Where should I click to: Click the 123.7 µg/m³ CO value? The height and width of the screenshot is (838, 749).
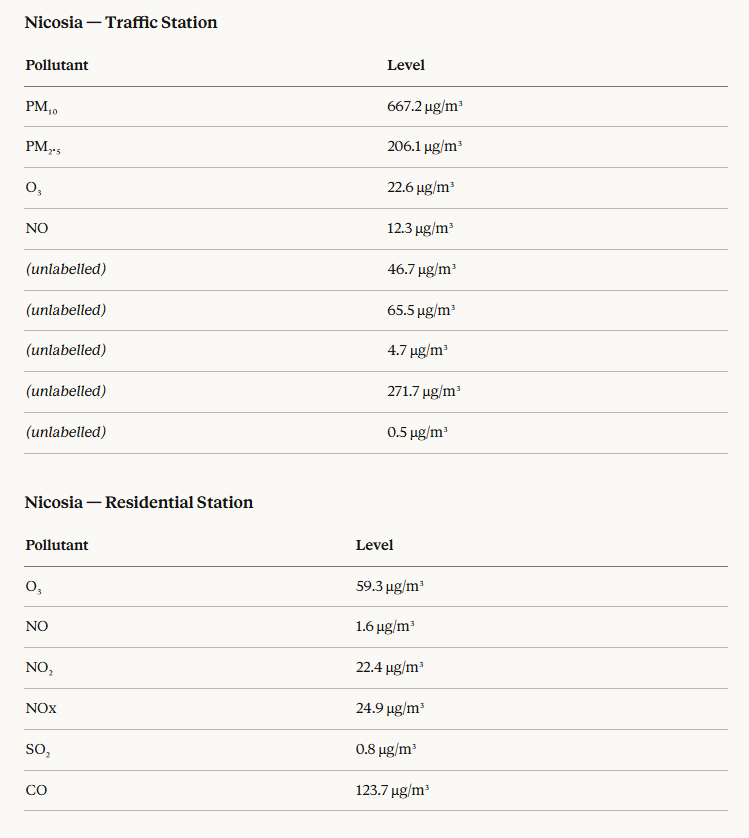click(x=393, y=790)
